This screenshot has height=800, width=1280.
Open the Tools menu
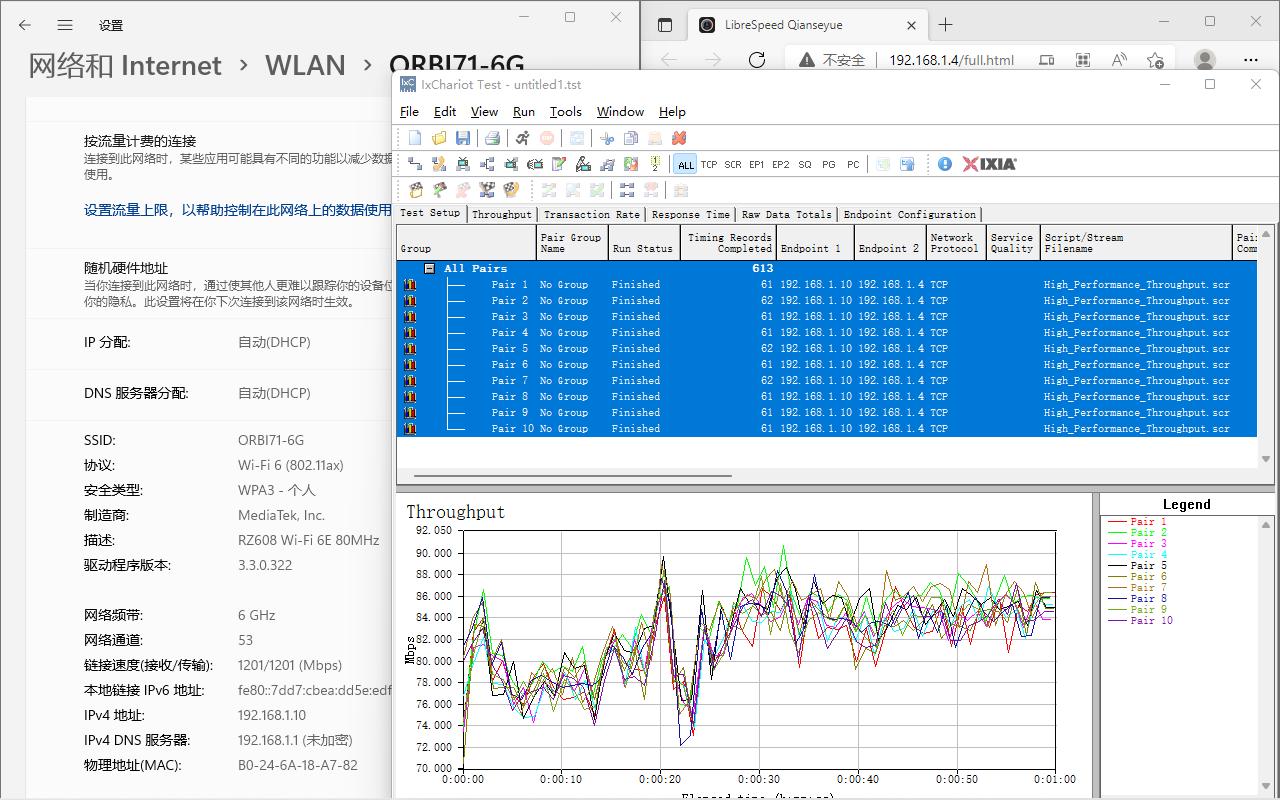[565, 112]
